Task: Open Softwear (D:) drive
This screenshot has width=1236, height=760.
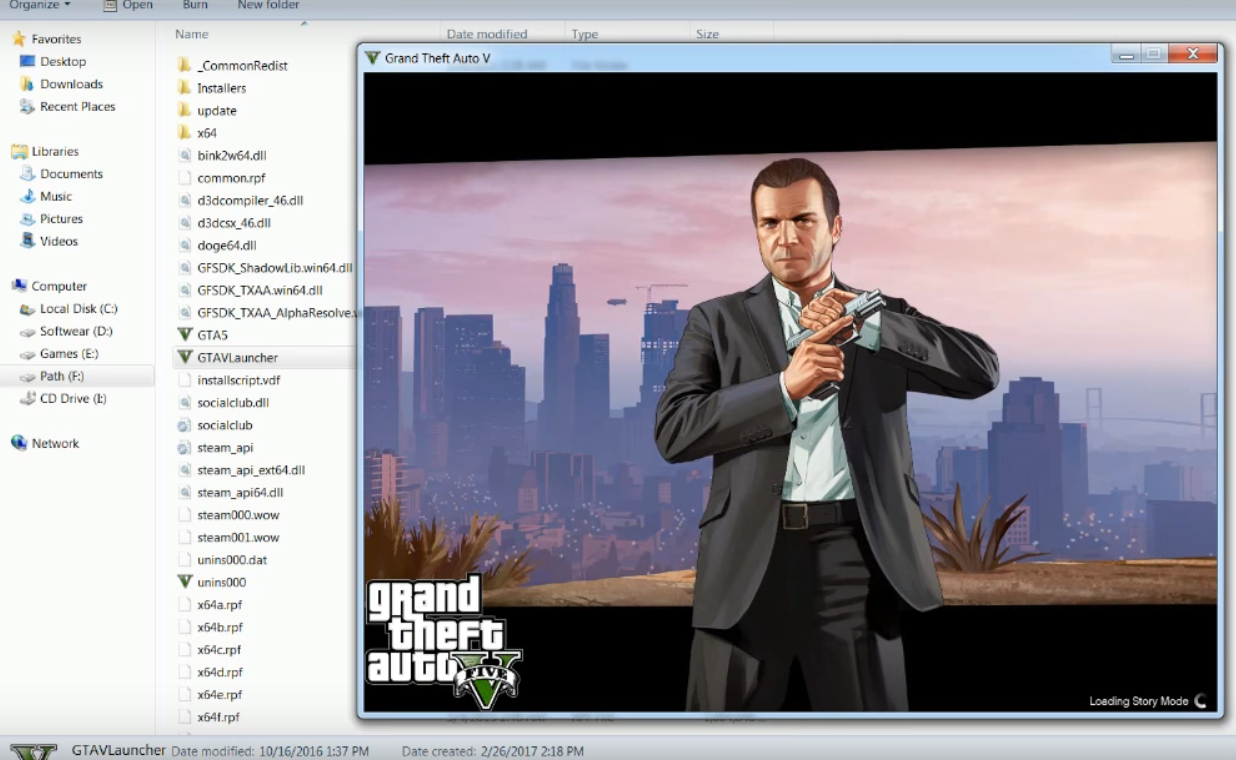Action: (x=76, y=331)
